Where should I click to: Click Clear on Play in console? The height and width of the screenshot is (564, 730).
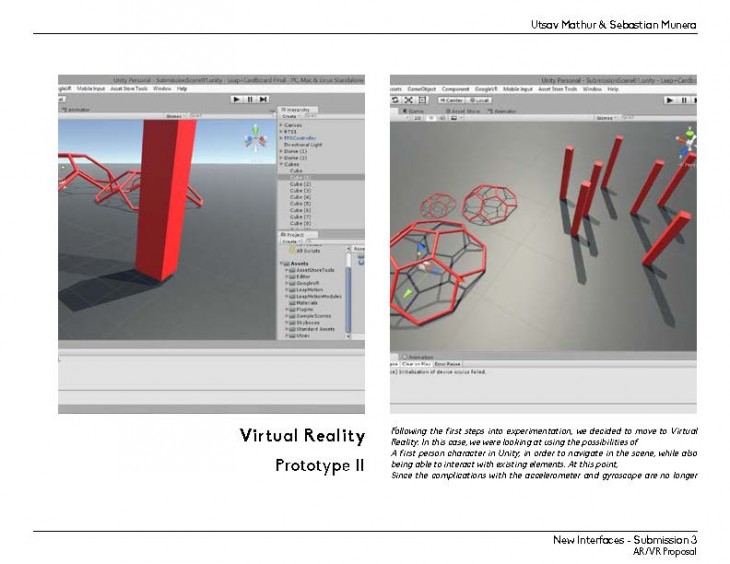point(418,364)
